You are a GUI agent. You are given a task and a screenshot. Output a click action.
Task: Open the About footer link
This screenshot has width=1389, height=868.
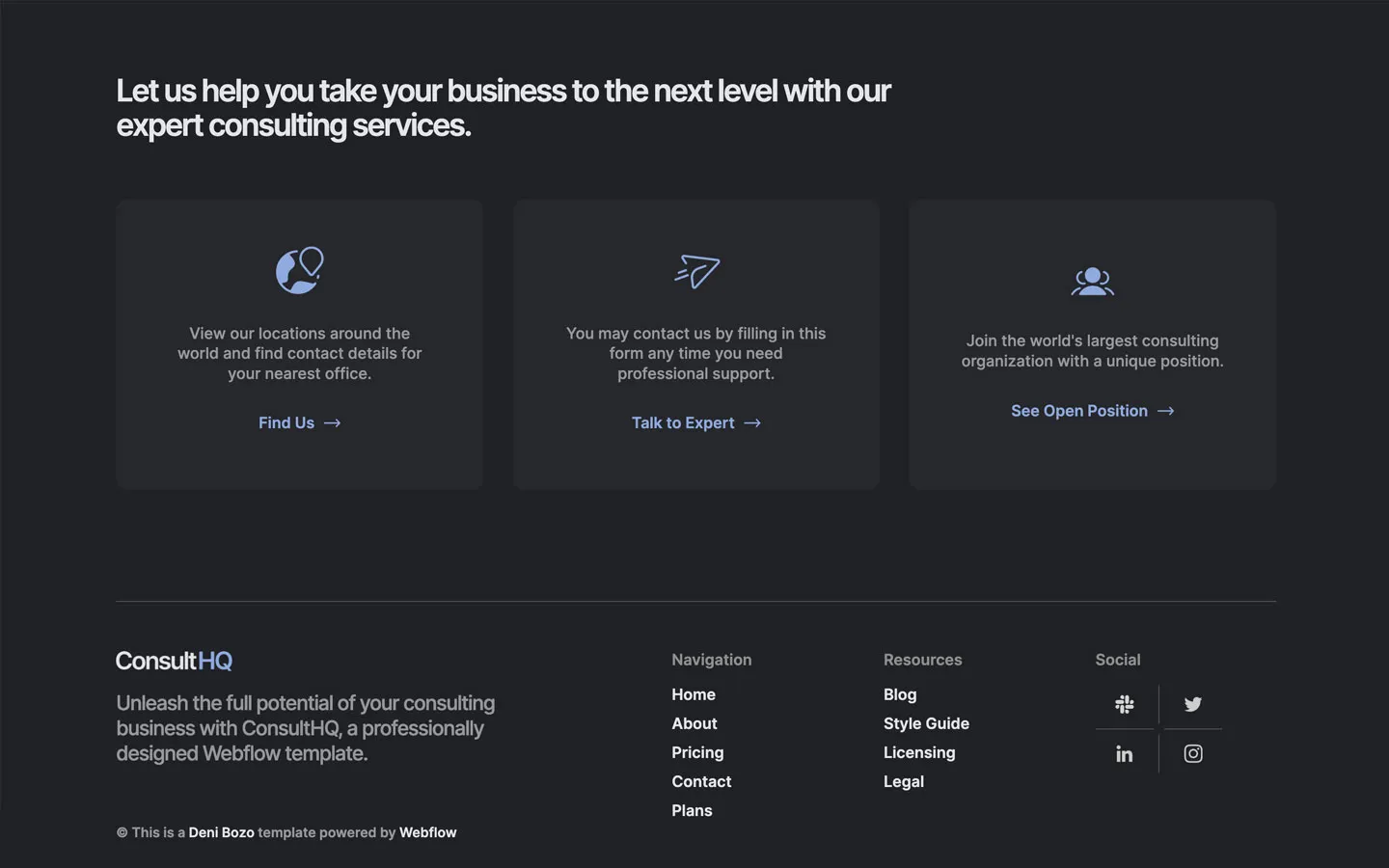tap(694, 723)
